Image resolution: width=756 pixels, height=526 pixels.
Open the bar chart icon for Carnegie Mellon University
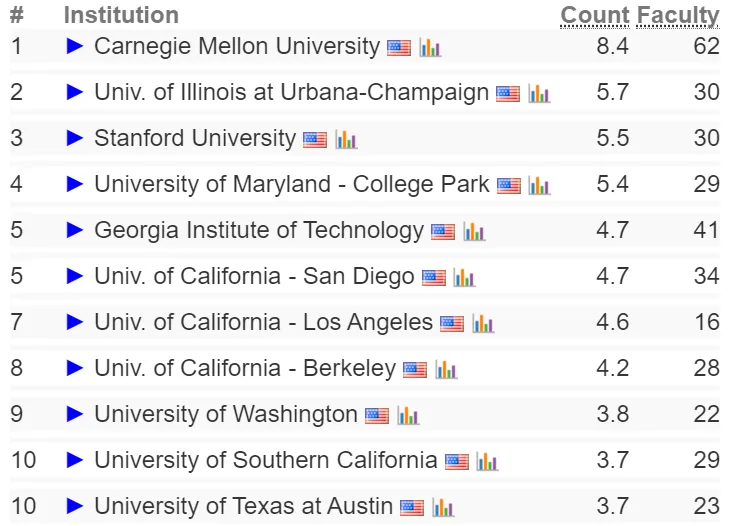pos(430,48)
